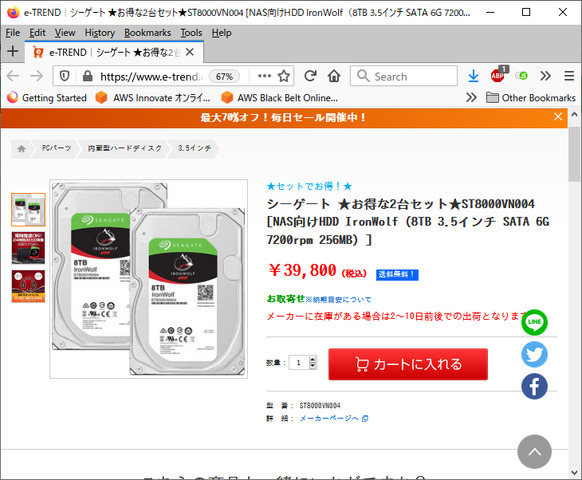Click scrollbar down arrow
The image size is (582, 480).
(x=574, y=473)
